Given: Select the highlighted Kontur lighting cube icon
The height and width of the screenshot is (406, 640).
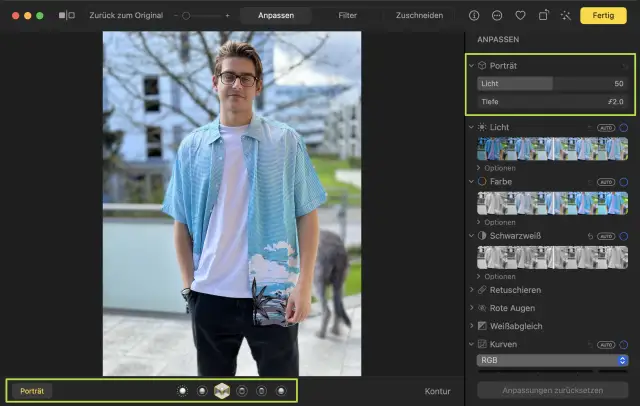Looking at the screenshot, I should (x=222, y=391).
